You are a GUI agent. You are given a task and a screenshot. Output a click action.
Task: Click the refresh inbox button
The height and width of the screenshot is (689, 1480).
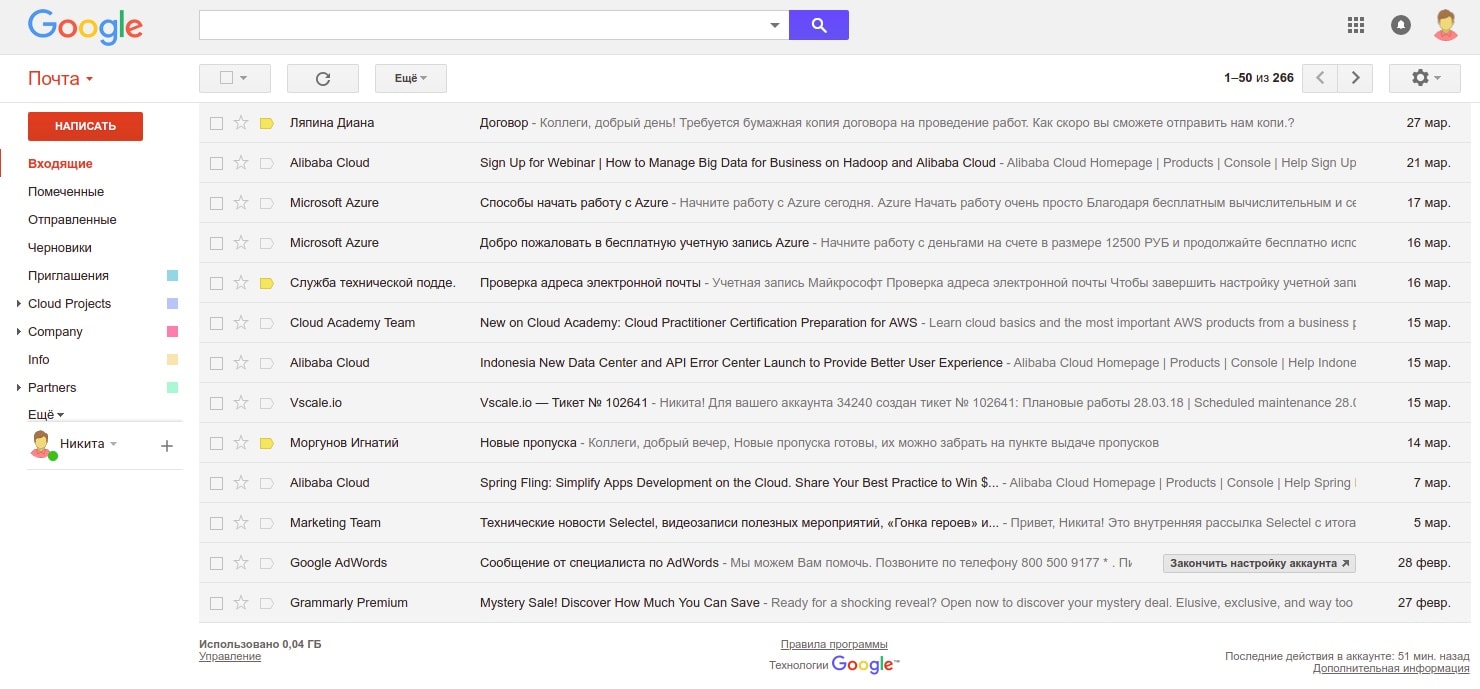322,78
